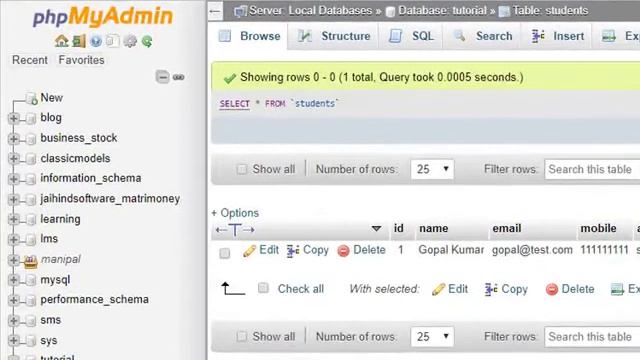The height and width of the screenshot is (360, 640).
Task: Click the phpMyAdmin logo
Action: (x=103, y=17)
